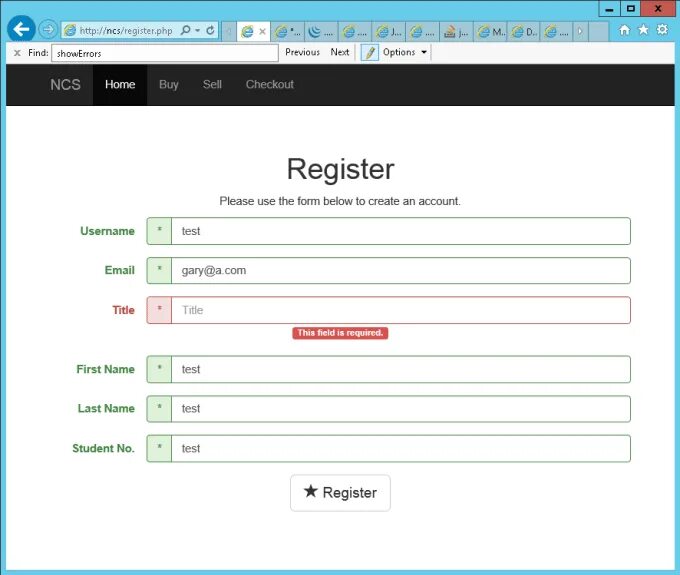This screenshot has width=680, height=575.
Task: Click the browser Back arrow button
Action: 21,29
